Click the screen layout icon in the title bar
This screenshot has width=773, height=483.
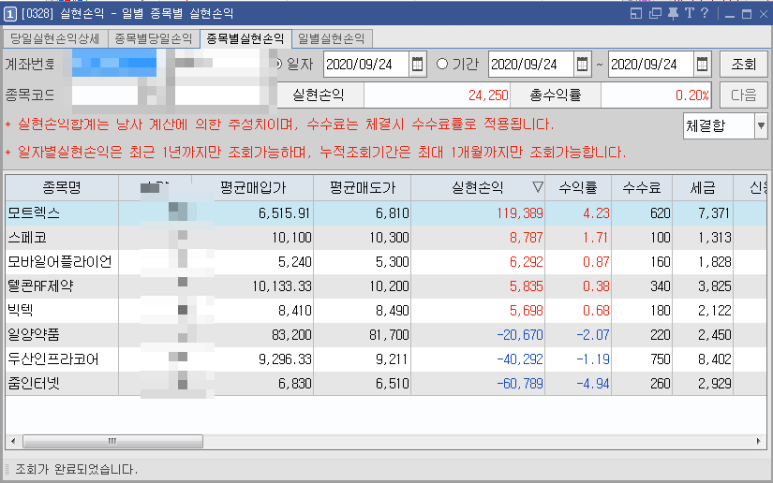(636, 13)
